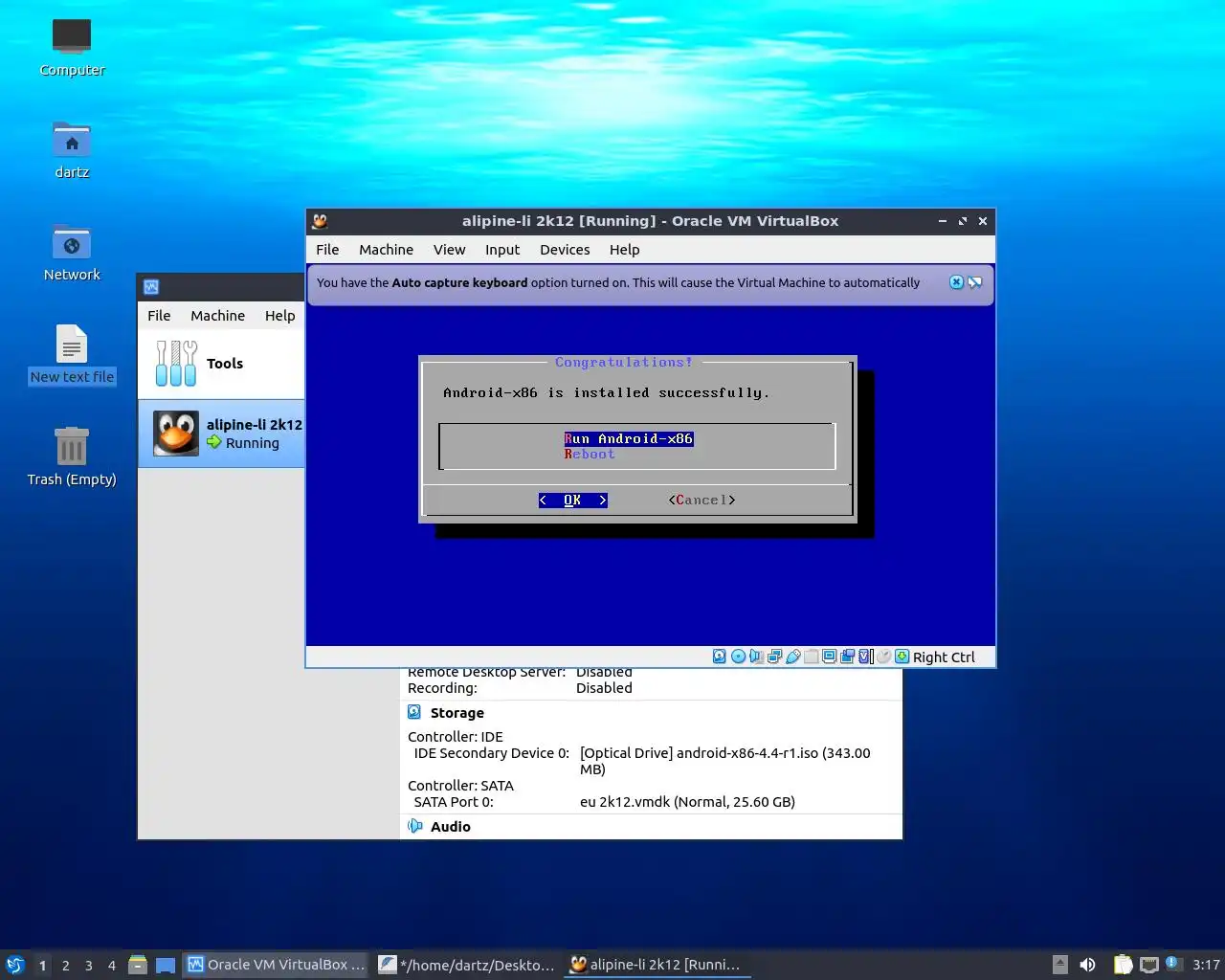
Task: Open the Manager window Help menu
Action: pyautogui.click(x=279, y=316)
